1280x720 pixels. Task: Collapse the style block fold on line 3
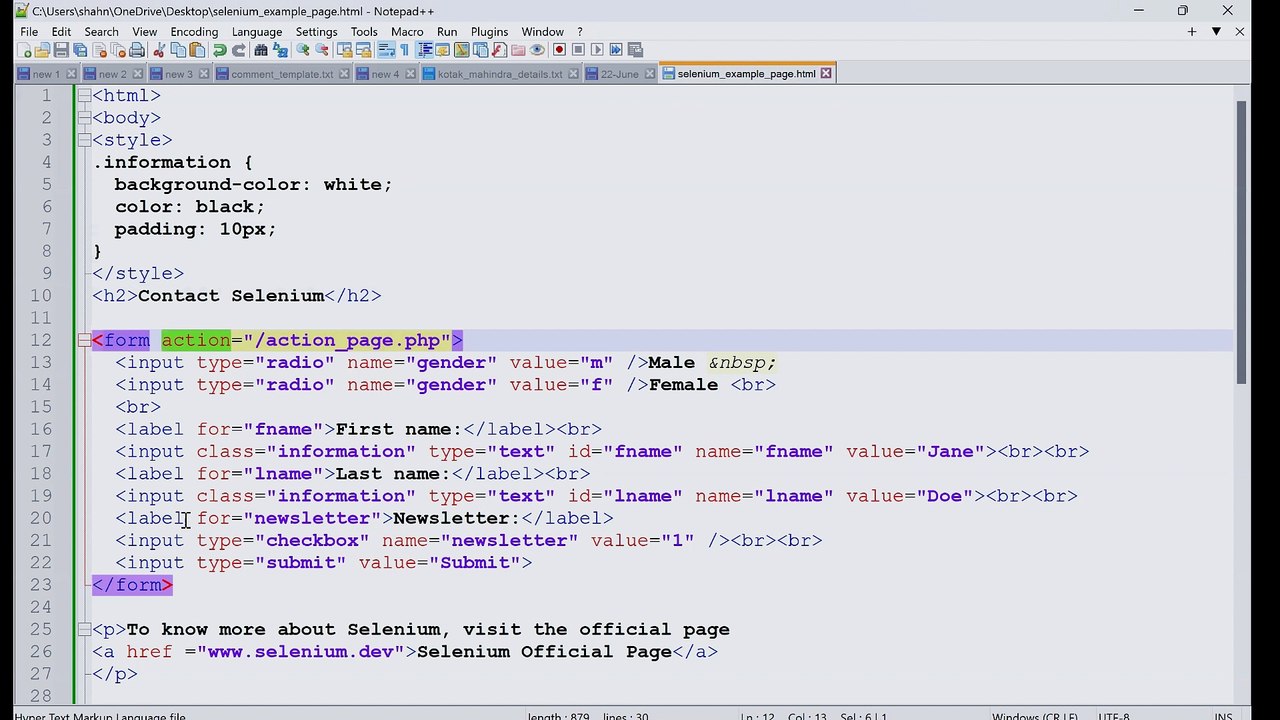pos(84,140)
